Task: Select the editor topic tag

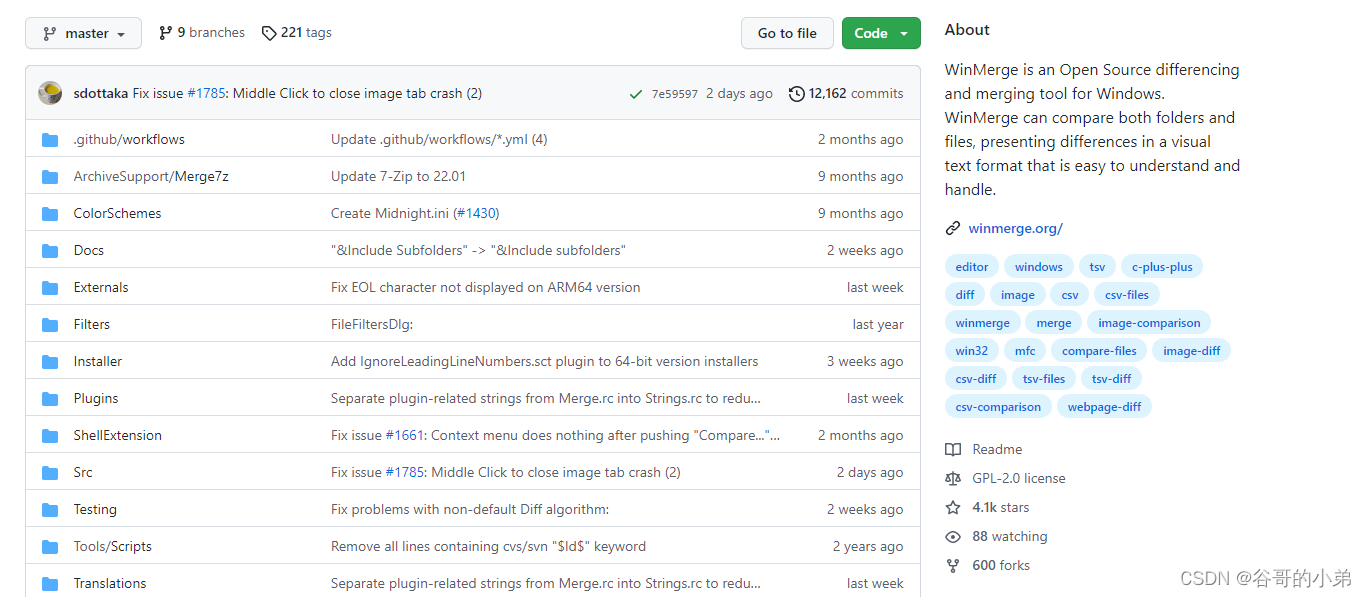Action: 972,267
